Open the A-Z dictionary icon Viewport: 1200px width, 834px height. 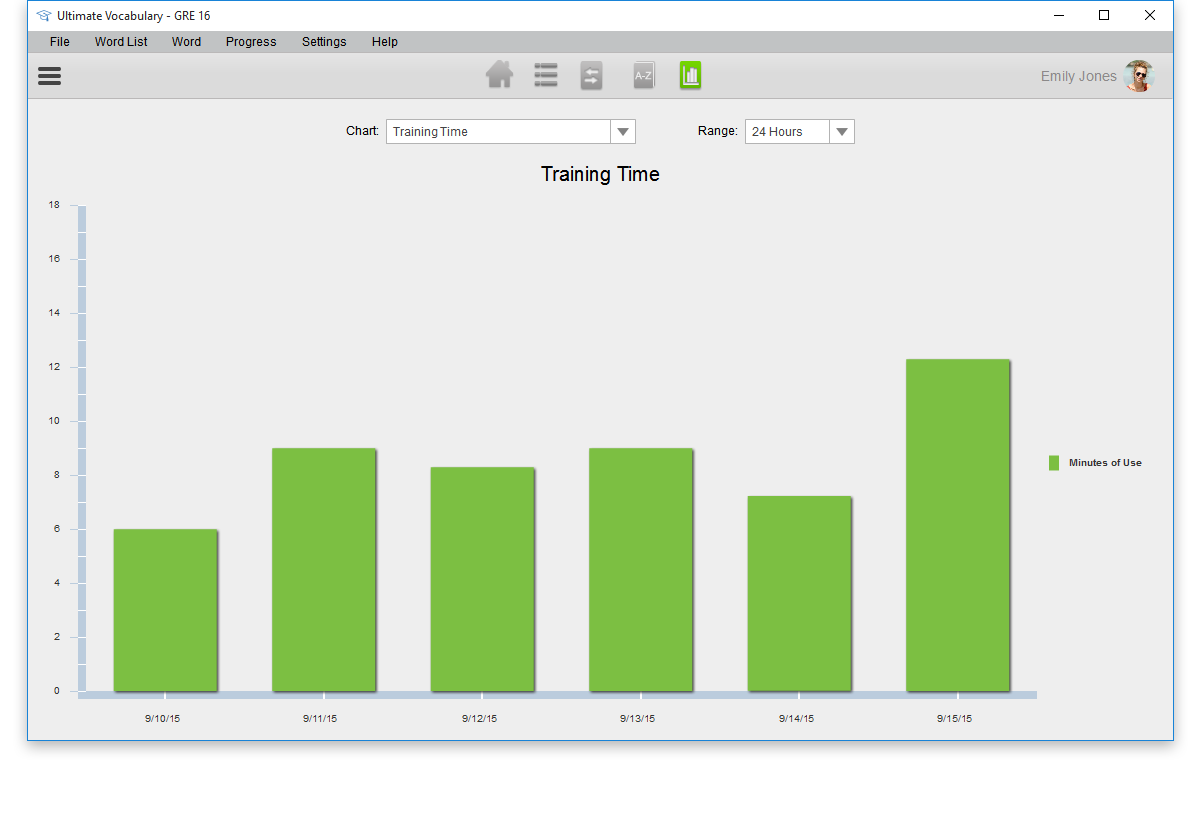coord(643,76)
